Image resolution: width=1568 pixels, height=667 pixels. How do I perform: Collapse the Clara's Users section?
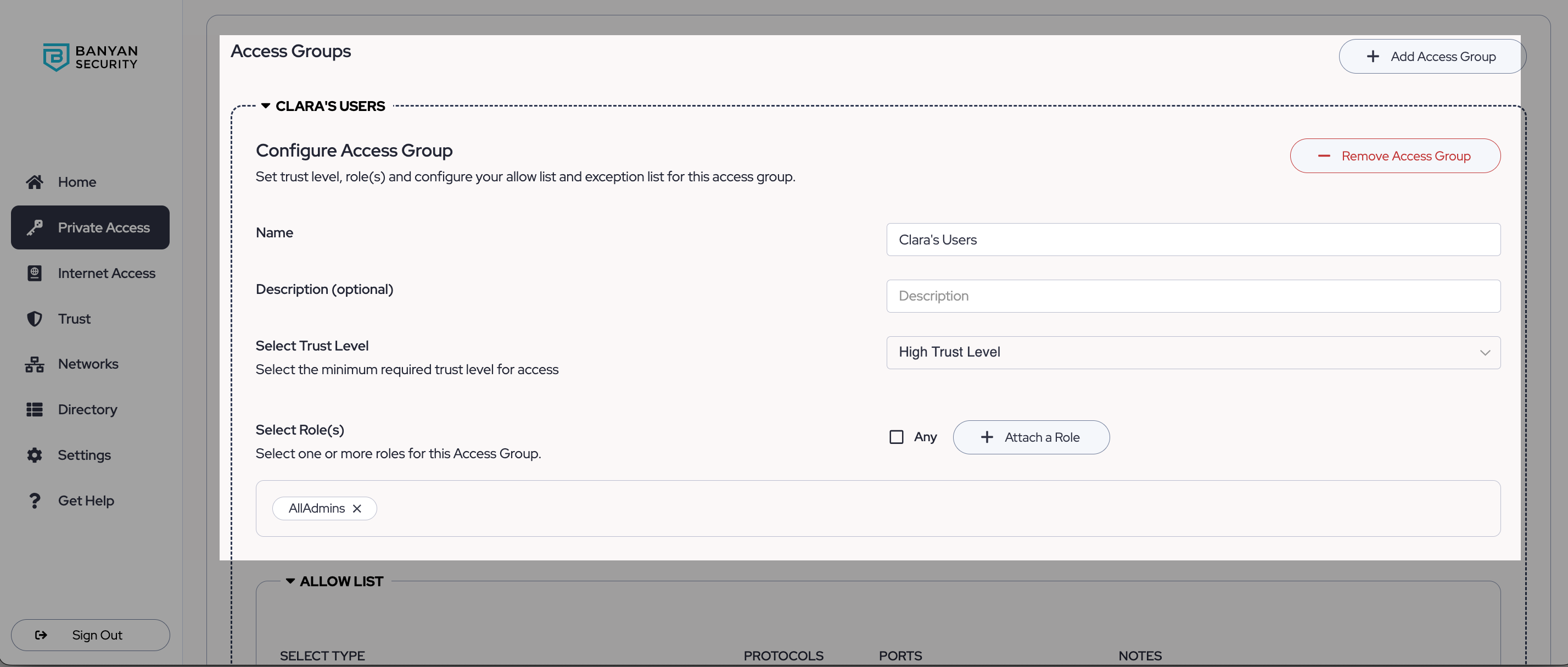point(266,106)
